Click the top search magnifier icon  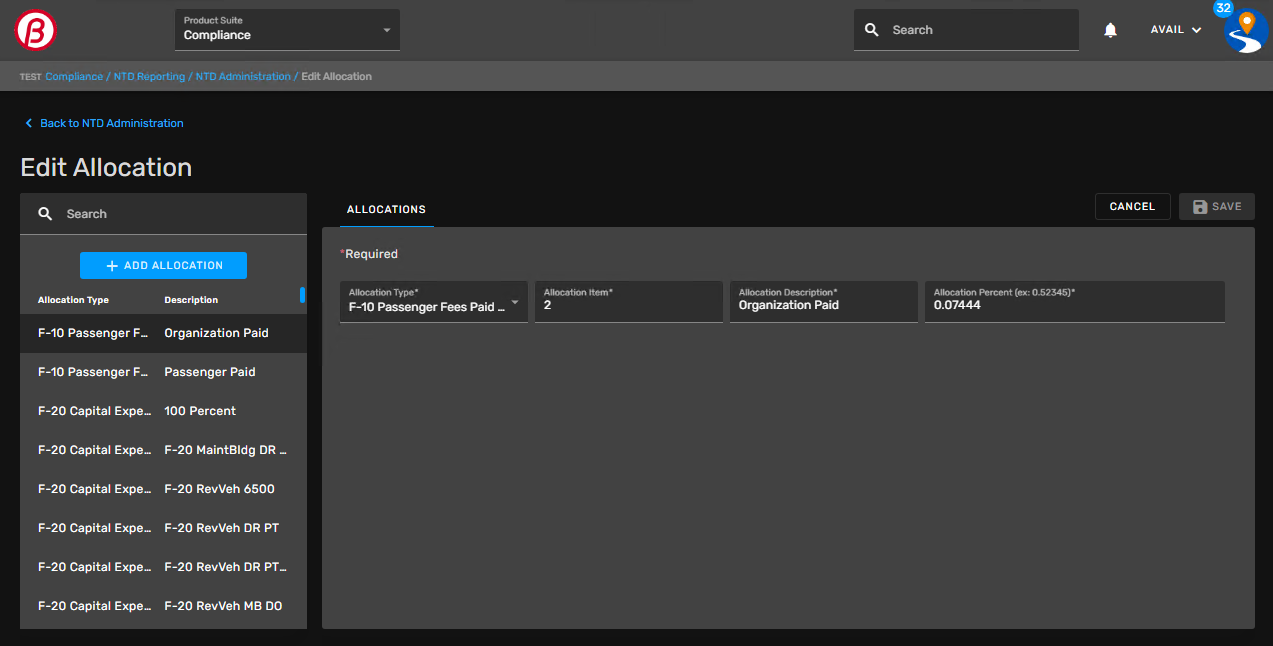click(x=872, y=30)
